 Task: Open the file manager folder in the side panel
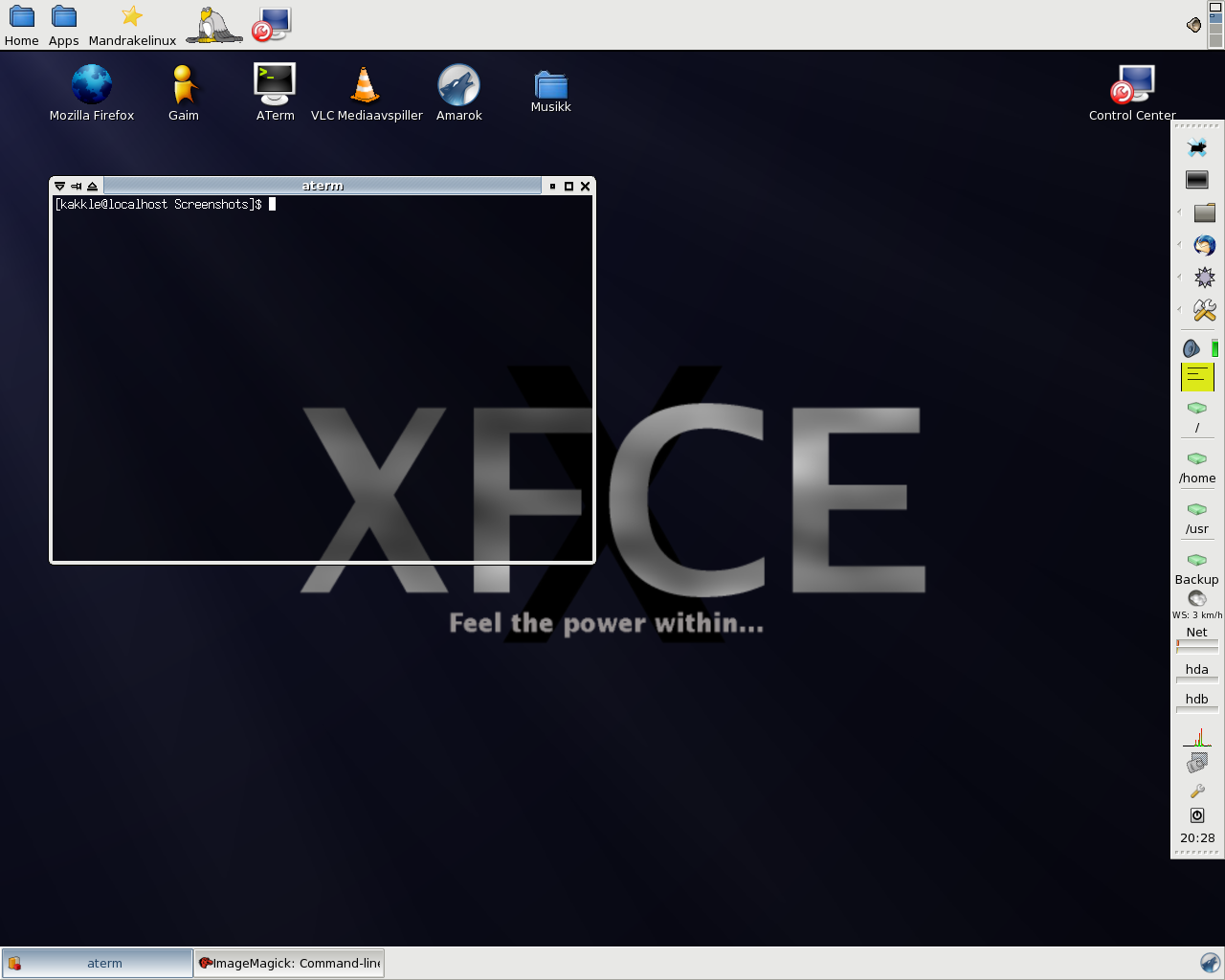click(x=1205, y=212)
